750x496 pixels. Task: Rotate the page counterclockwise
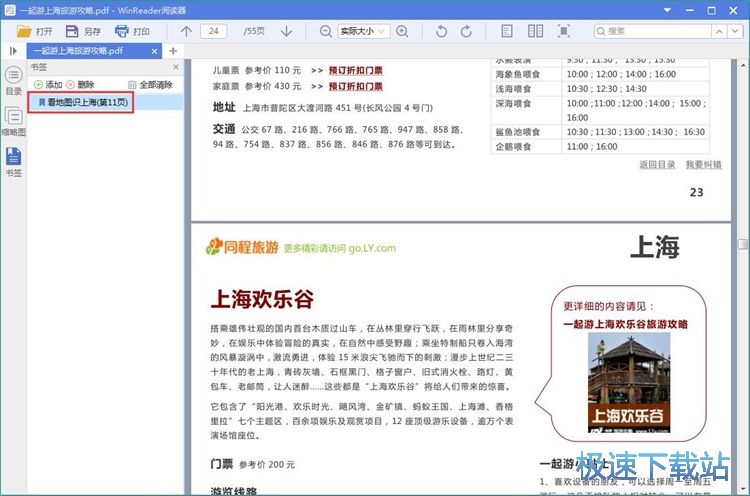coord(441,32)
